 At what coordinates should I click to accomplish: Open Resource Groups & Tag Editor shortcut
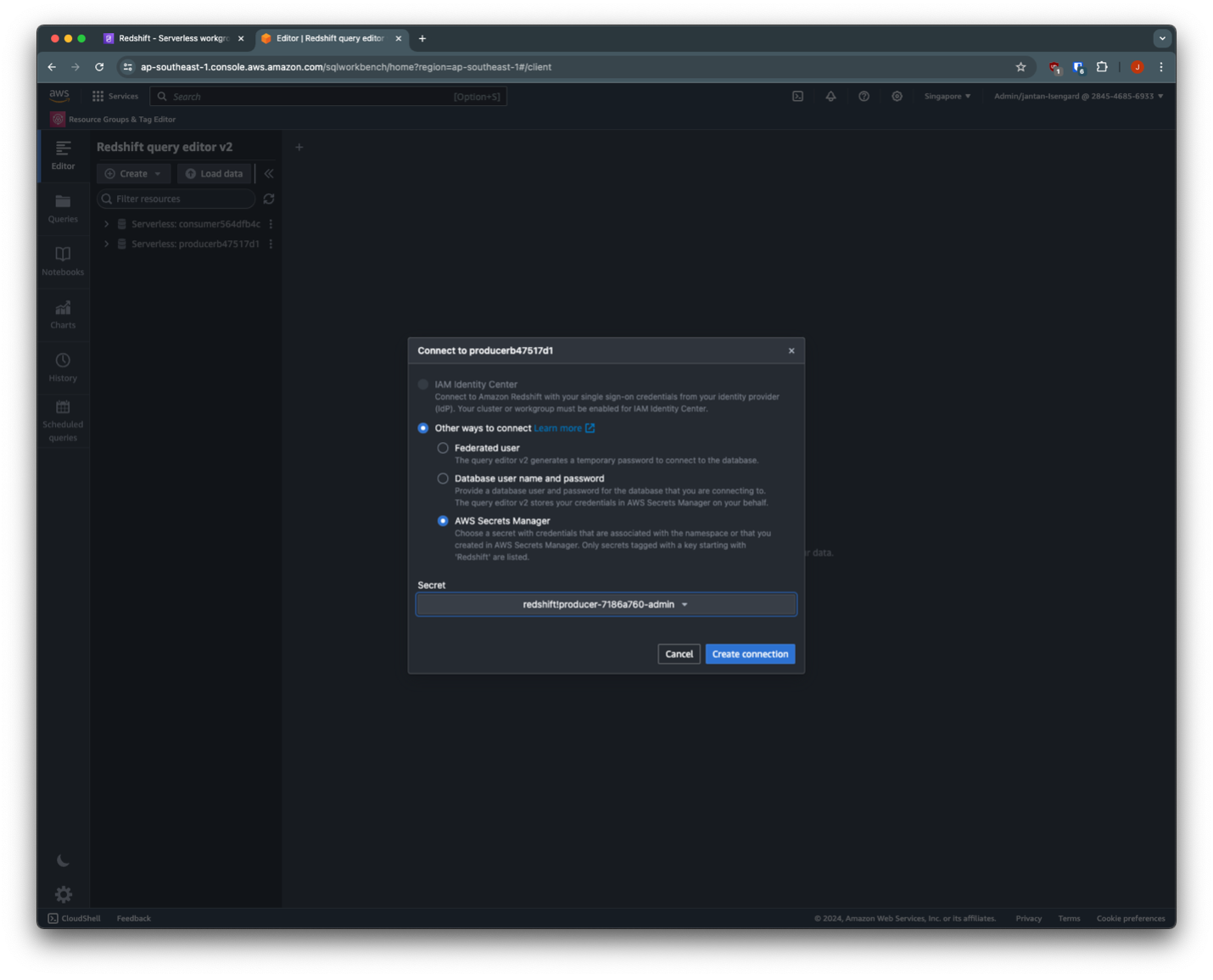point(113,120)
